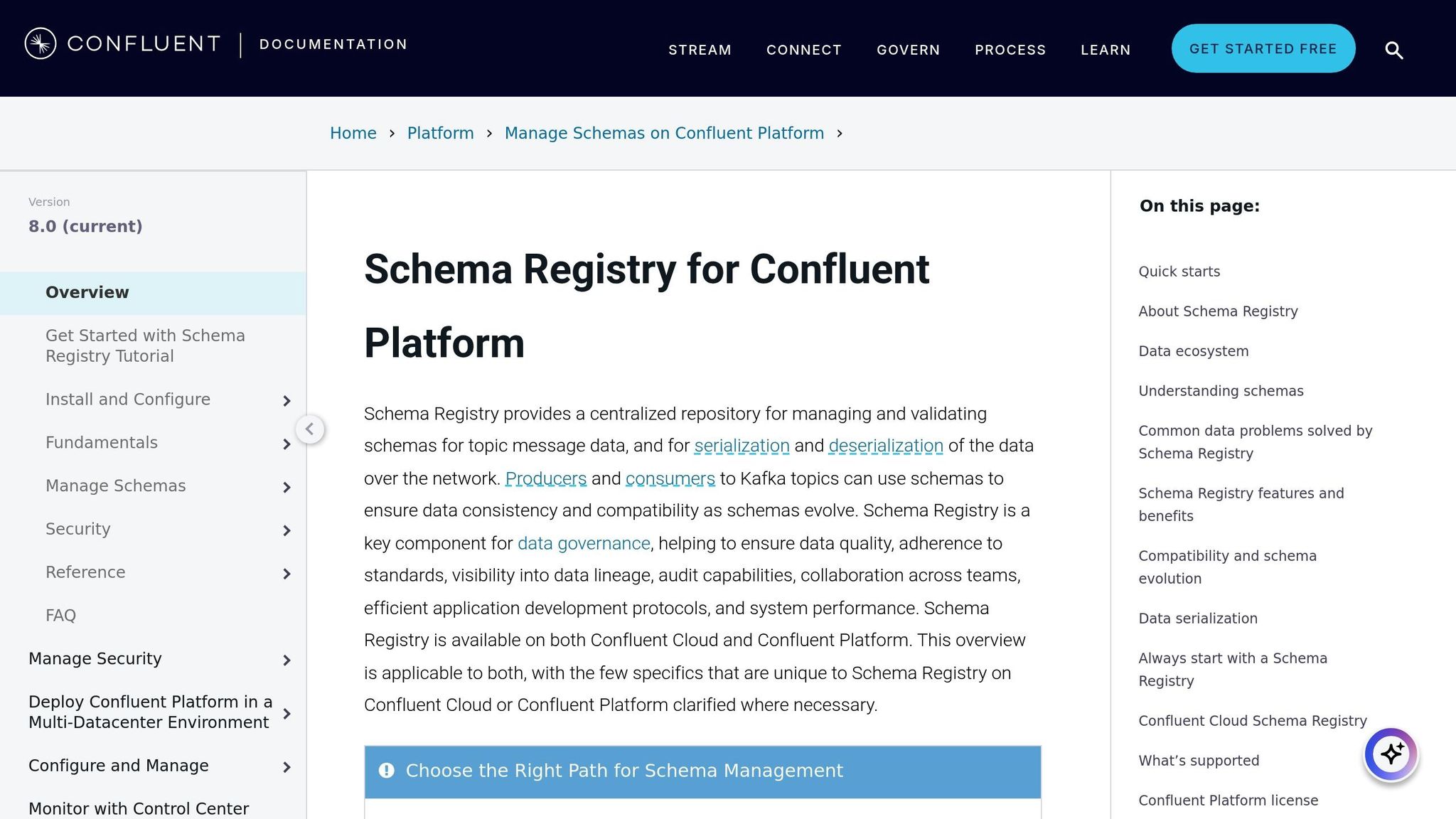The image size is (1456, 819).
Task: Expand the Security sidebar chevron
Action: tap(287, 531)
